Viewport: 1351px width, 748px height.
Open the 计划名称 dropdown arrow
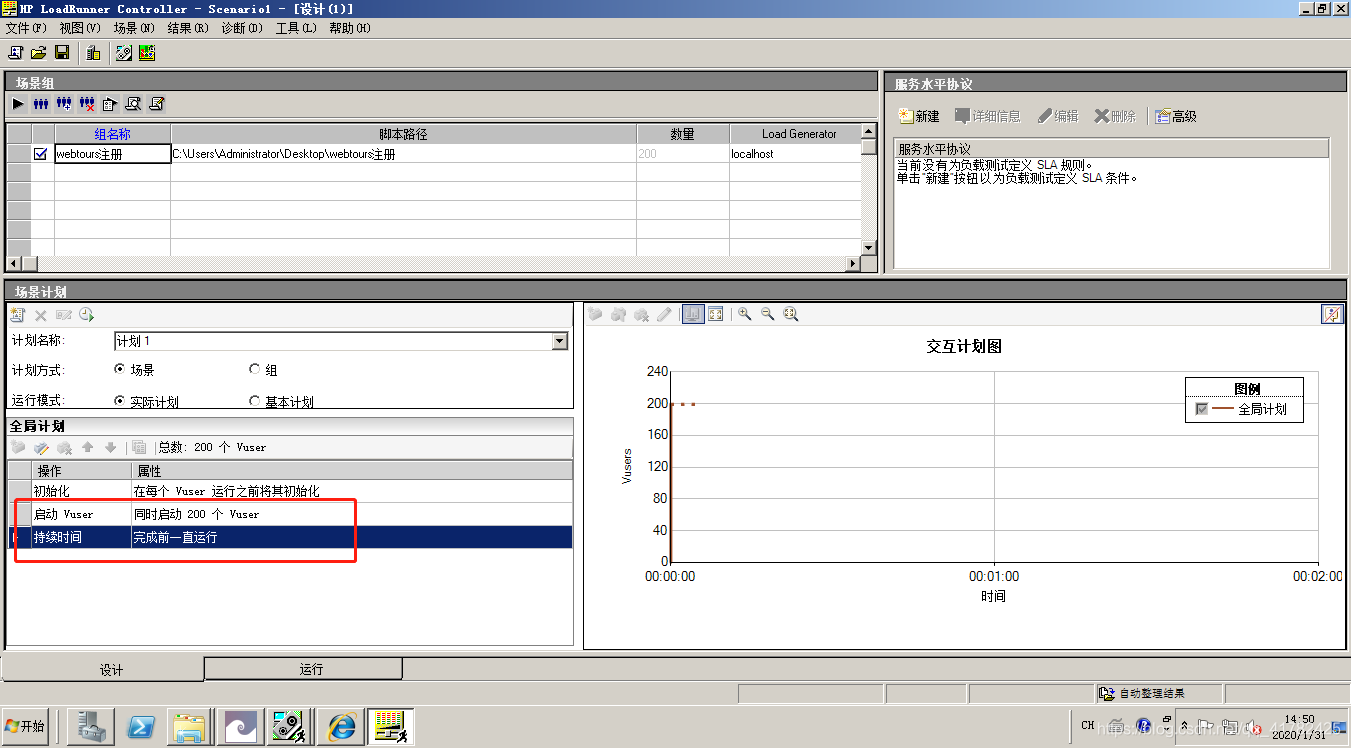tap(559, 341)
